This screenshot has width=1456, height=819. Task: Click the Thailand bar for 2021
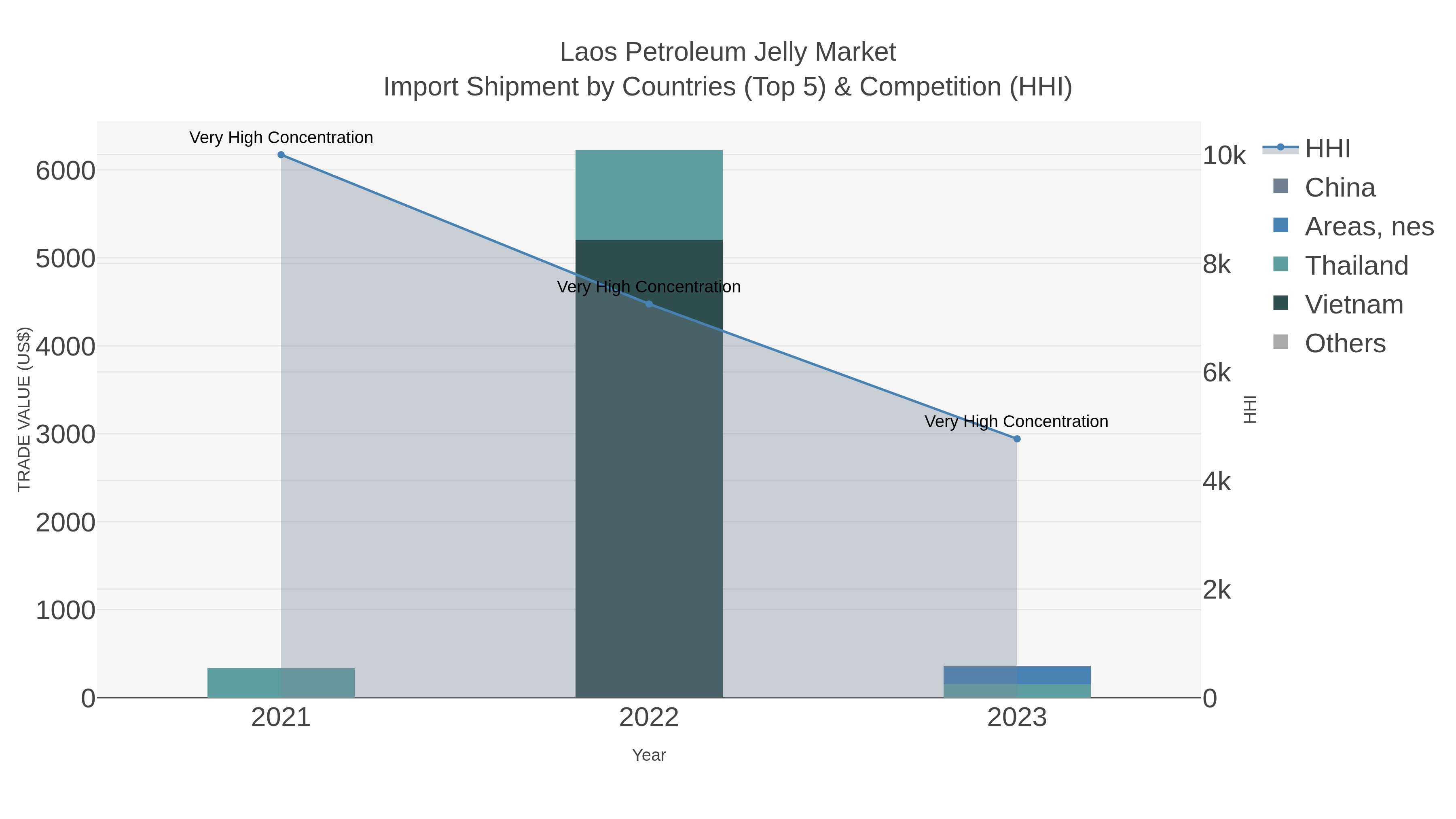(x=281, y=683)
